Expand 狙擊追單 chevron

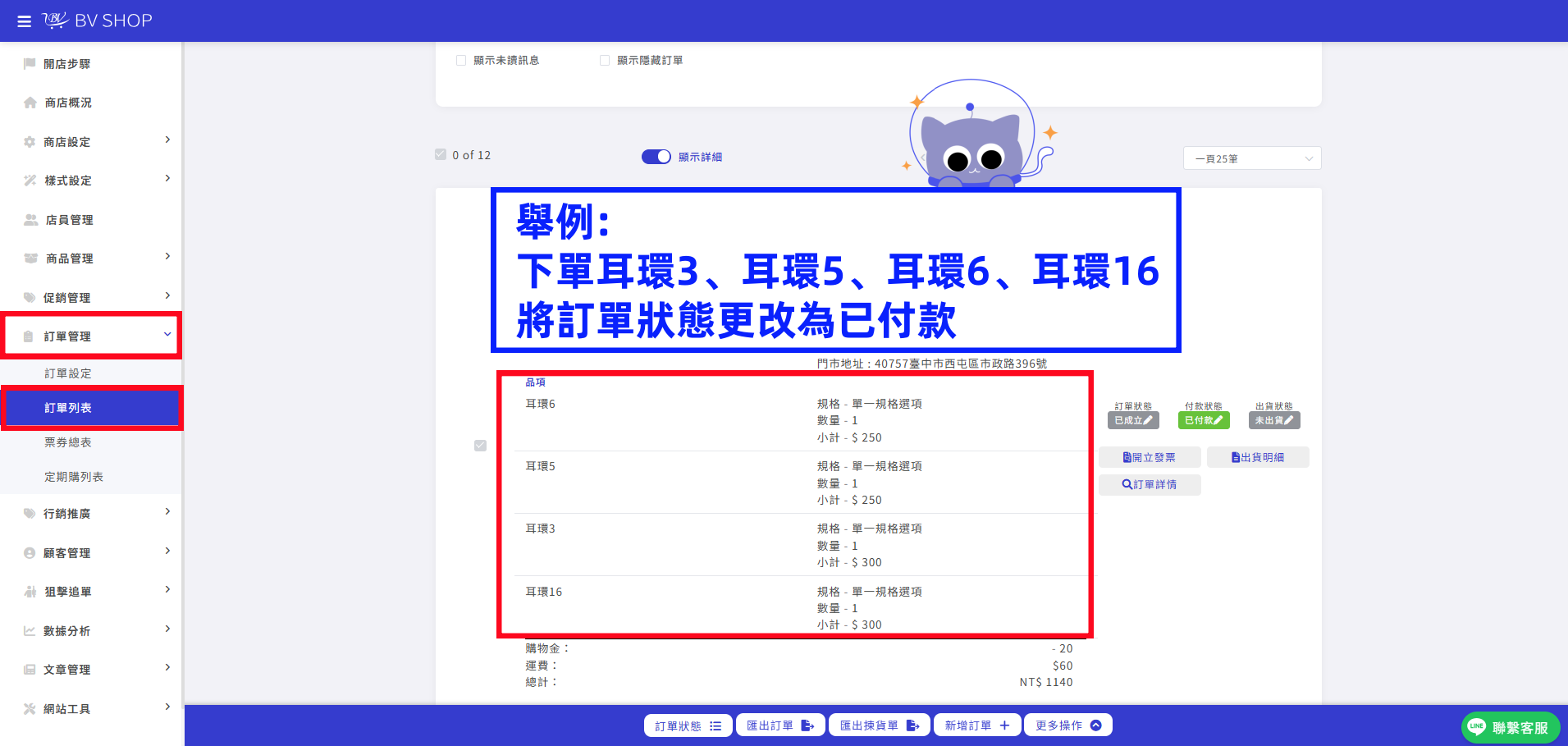(x=167, y=589)
